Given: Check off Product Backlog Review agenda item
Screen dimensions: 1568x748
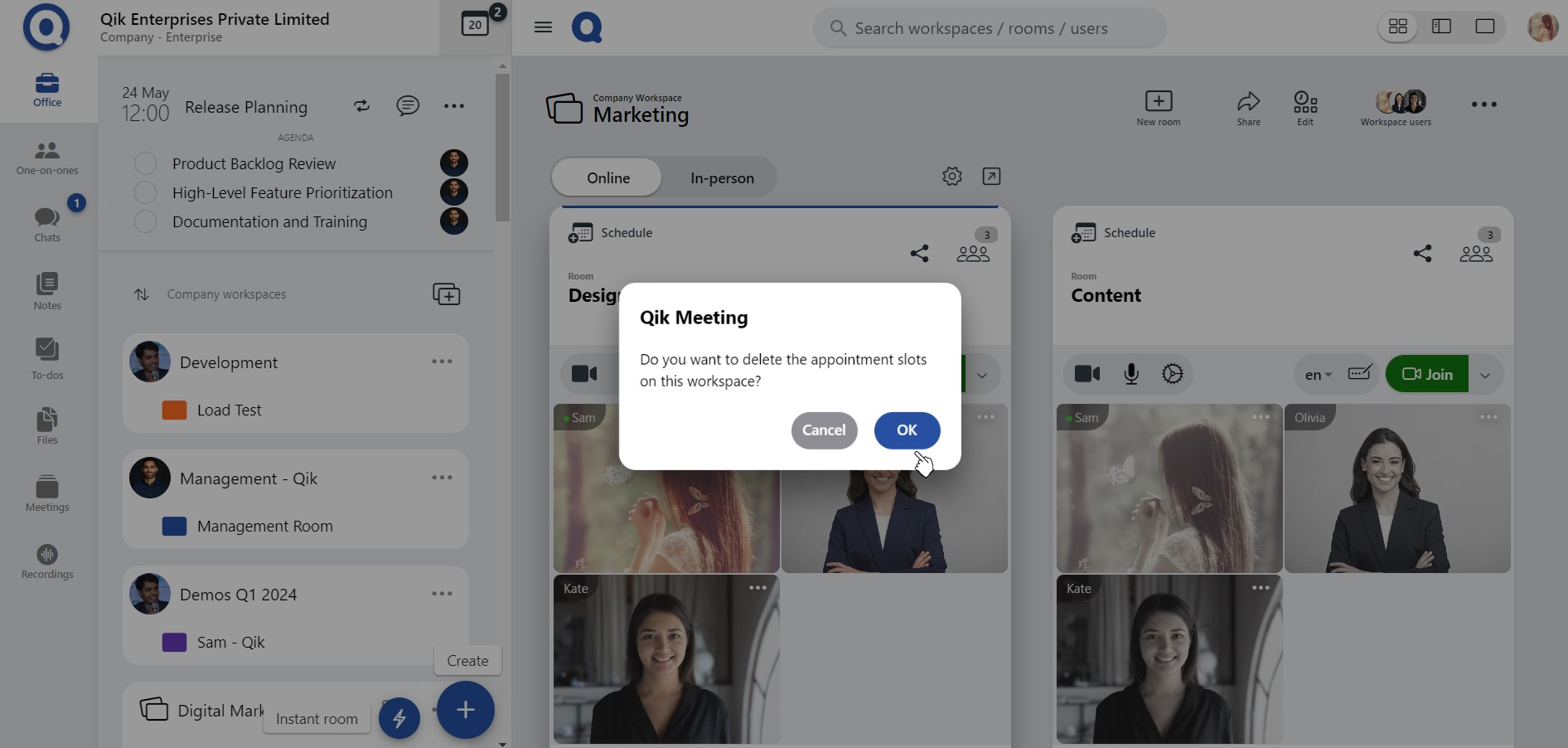Looking at the screenshot, I should [x=146, y=163].
